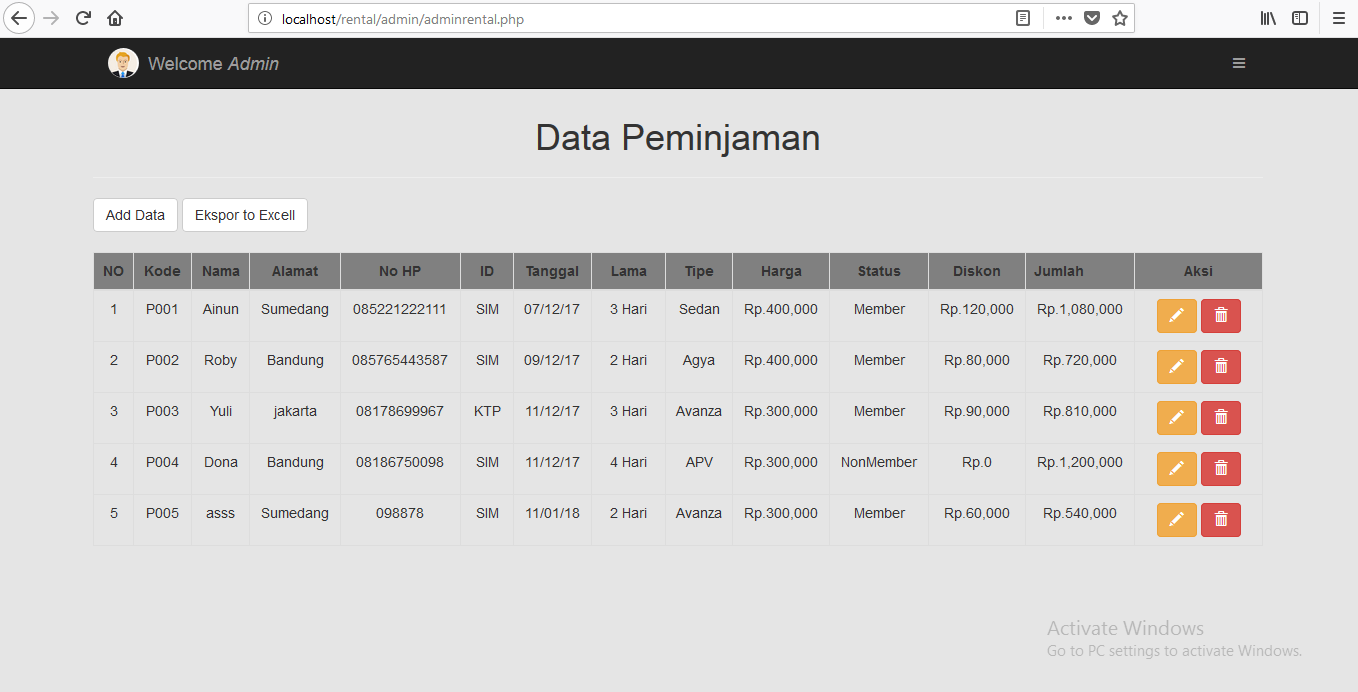Toggle reader view in the address bar

[1022, 18]
